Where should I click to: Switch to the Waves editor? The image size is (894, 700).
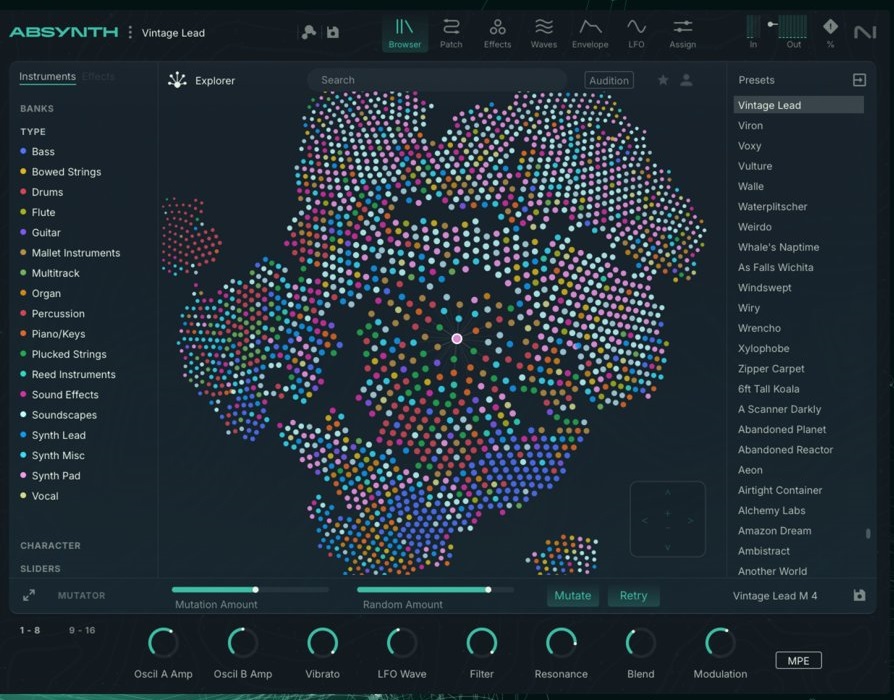(544, 33)
